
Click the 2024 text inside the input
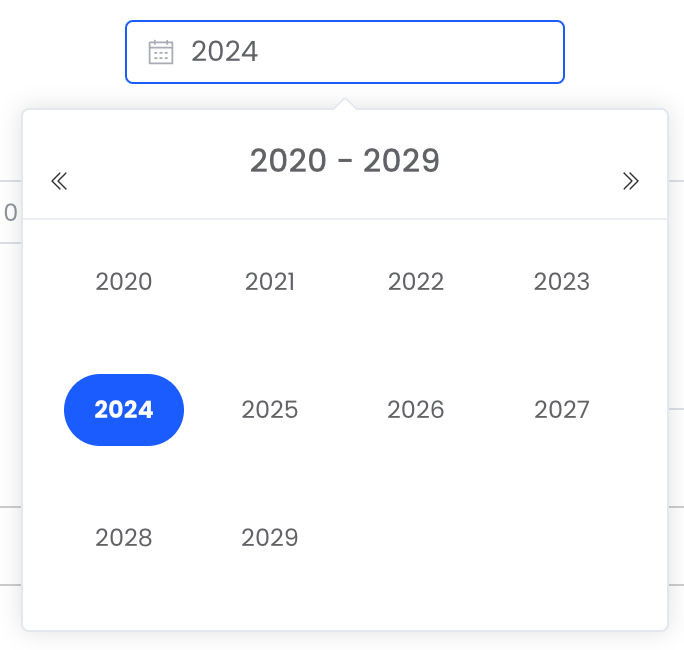pyautogui.click(x=225, y=51)
